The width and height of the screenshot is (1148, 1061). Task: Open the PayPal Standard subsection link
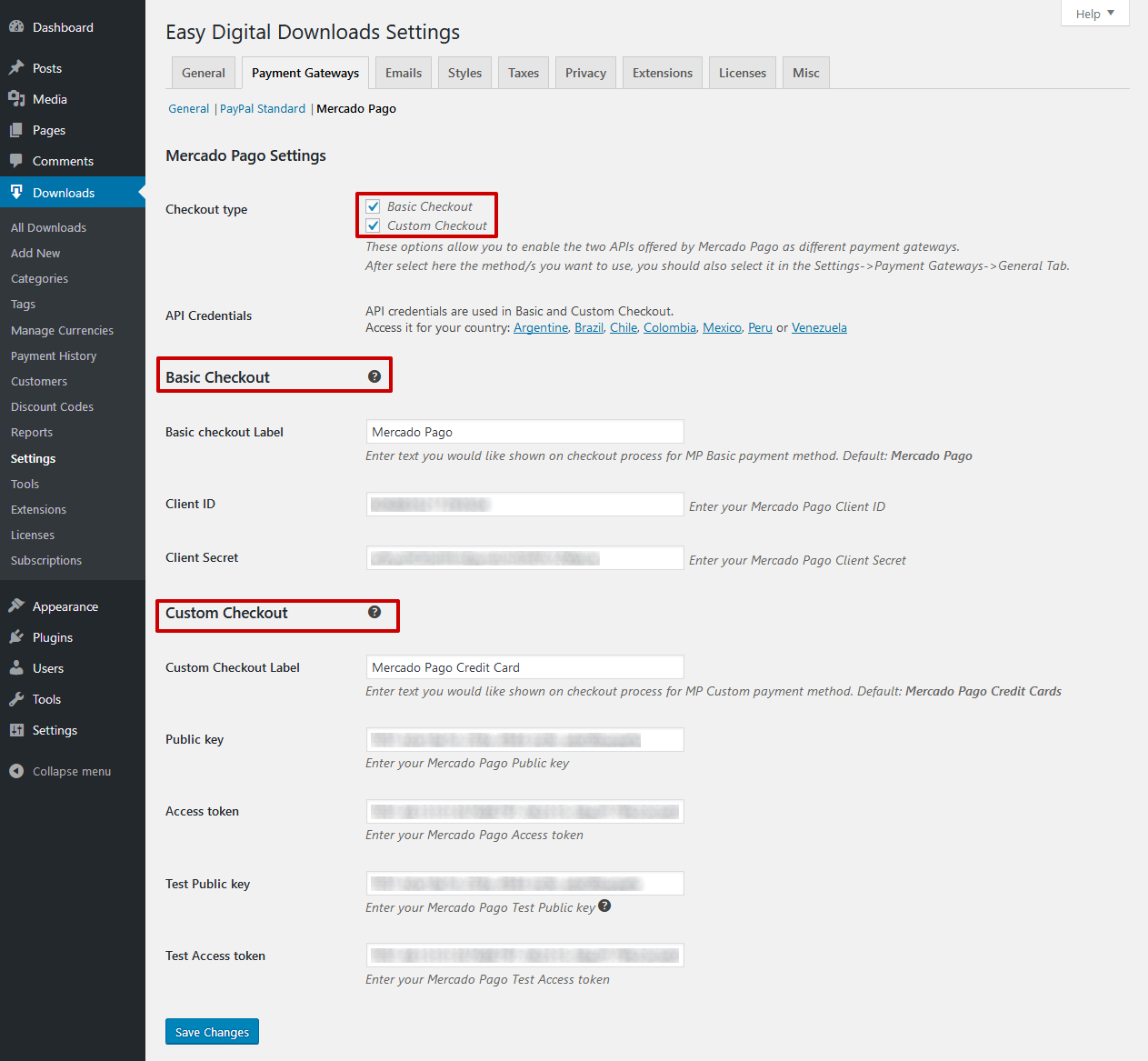[x=263, y=108]
